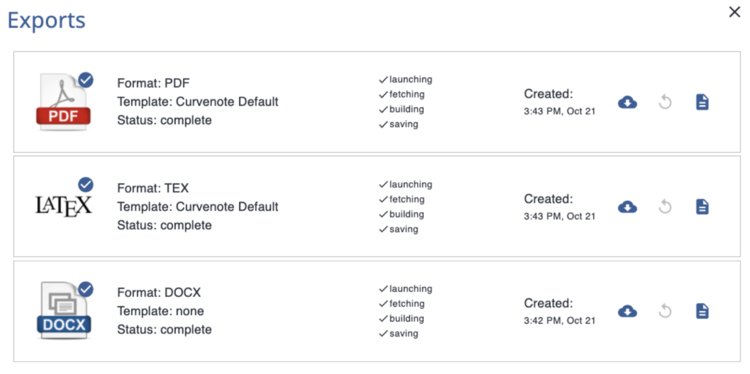
Task: Download the TEX export
Action: click(x=627, y=207)
